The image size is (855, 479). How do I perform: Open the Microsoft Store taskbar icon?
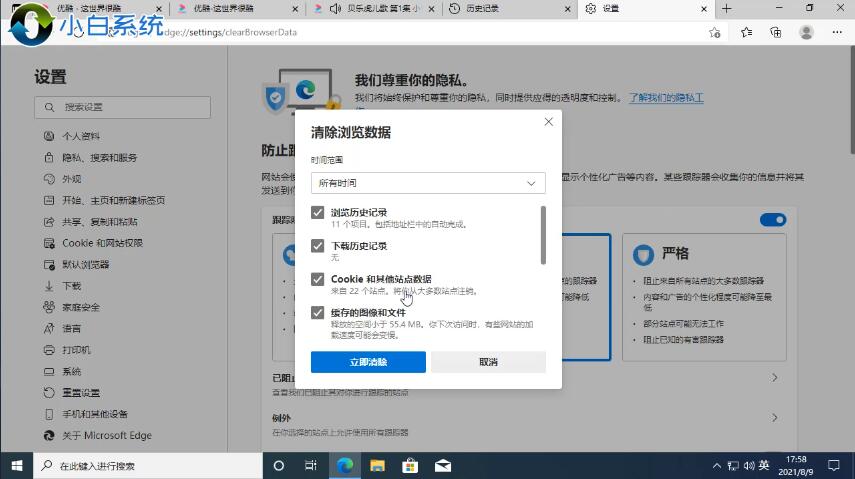[410, 466]
